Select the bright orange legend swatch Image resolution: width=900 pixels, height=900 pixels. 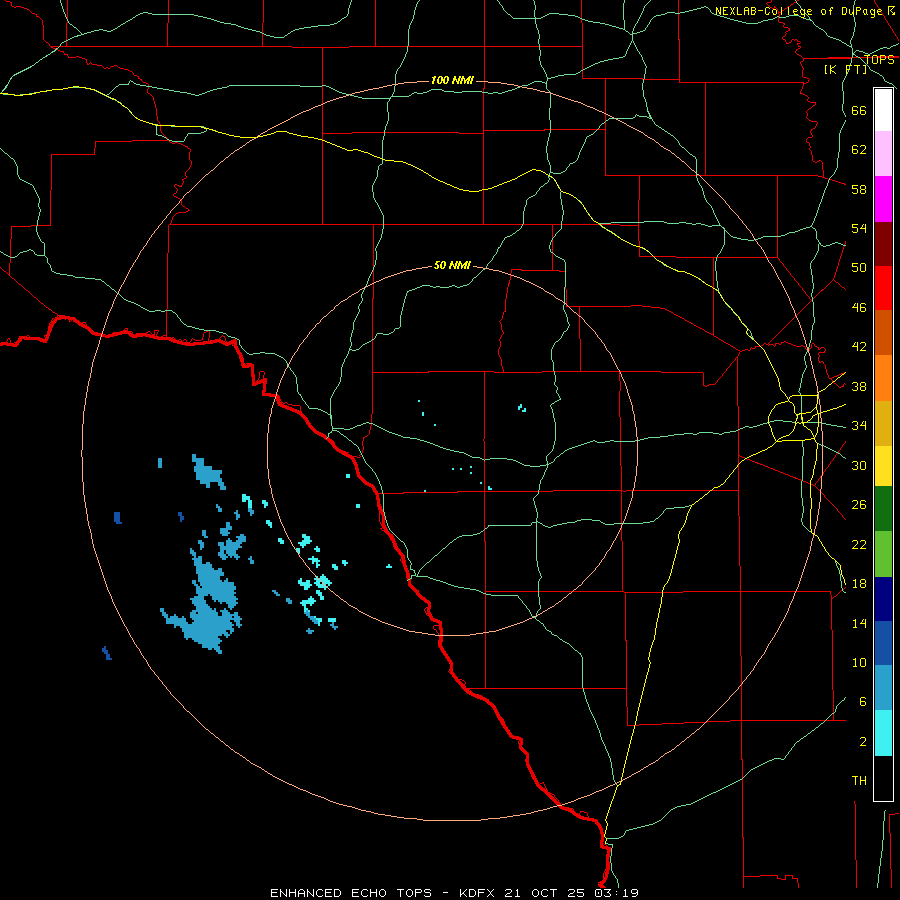pyautogui.click(x=883, y=378)
